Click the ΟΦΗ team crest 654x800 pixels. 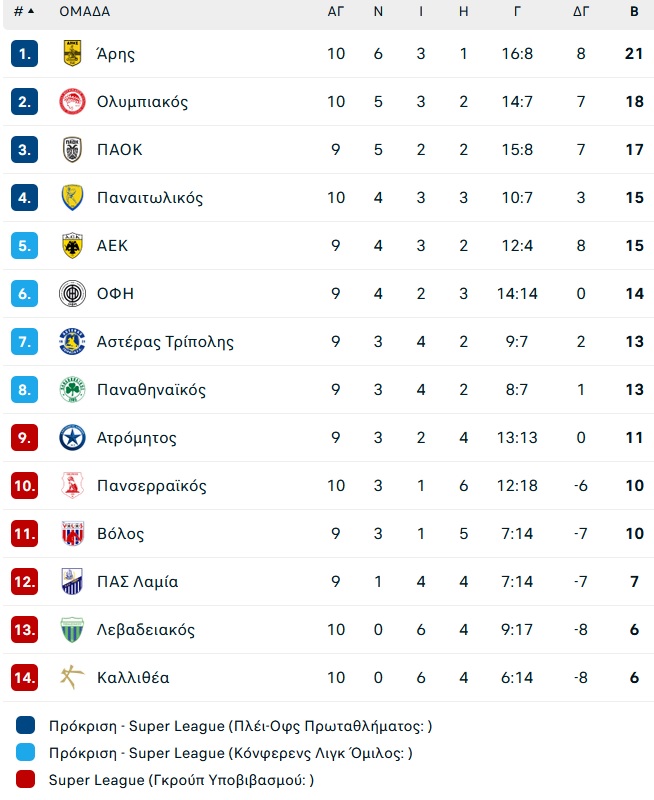coord(72,293)
